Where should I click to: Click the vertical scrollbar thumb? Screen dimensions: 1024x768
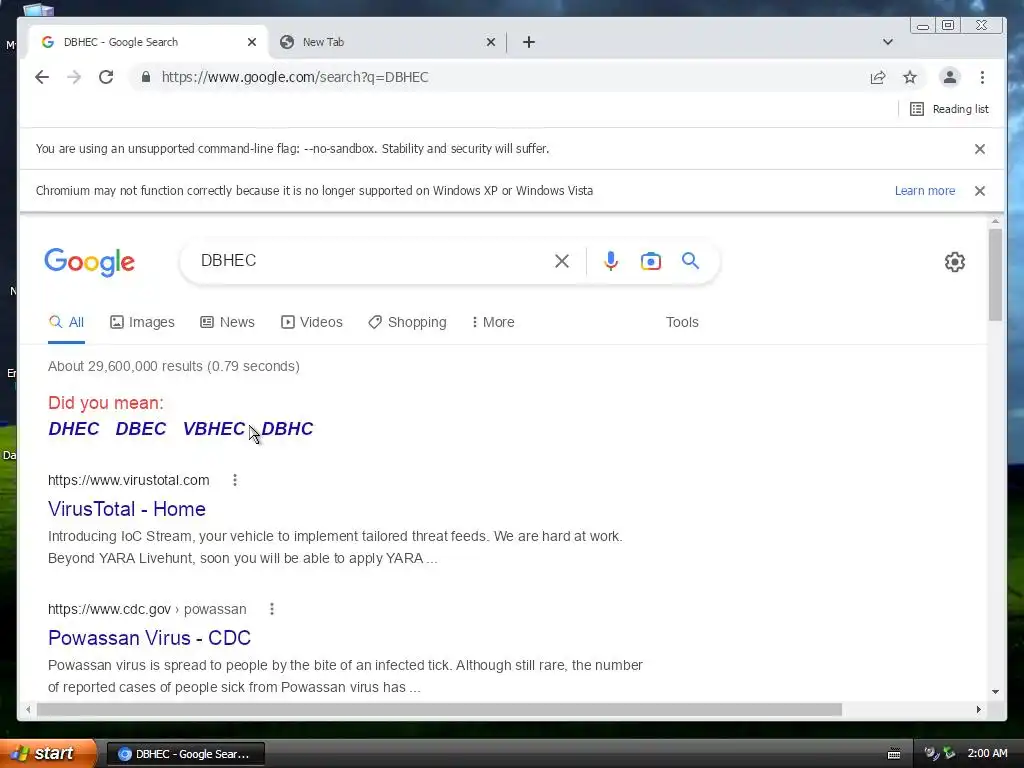[995, 275]
